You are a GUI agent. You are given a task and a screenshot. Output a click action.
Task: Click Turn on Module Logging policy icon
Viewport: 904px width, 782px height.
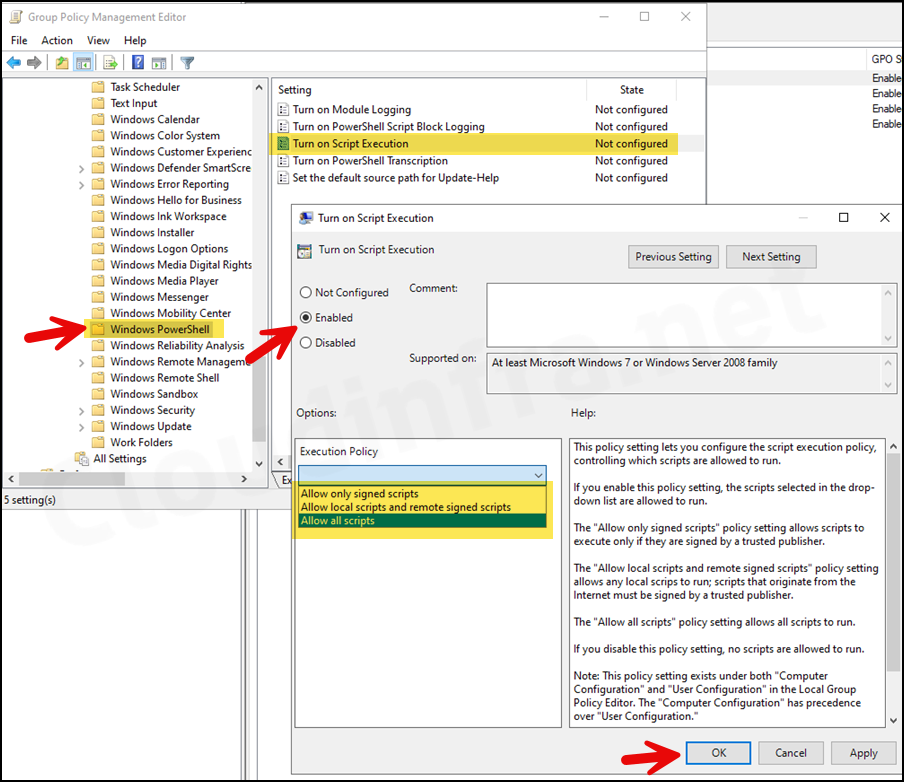(x=283, y=110)
